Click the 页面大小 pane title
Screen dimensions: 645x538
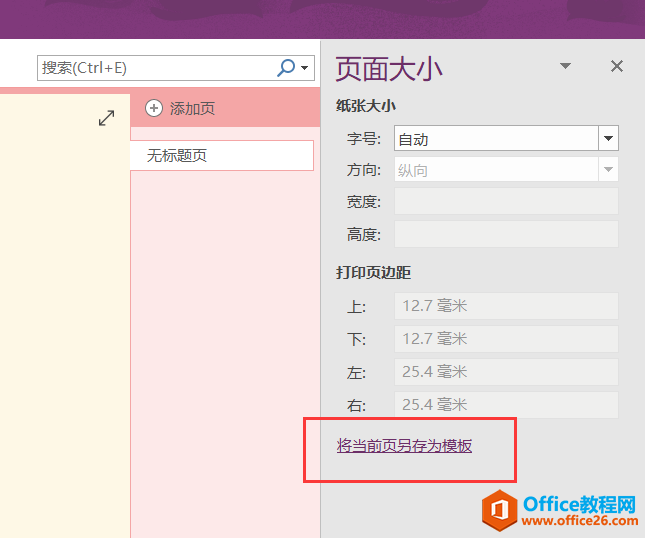pyautogui.click(x=389, y=69)
